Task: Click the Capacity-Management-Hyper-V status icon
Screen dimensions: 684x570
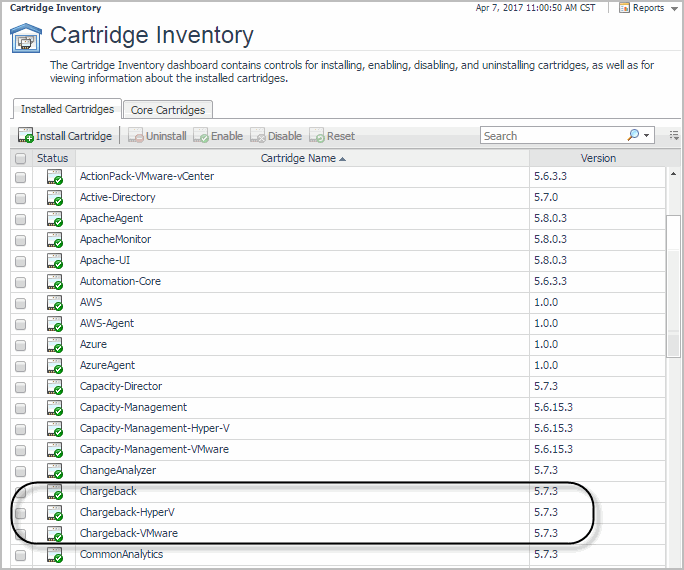Action: pyautogui.click(x=55, y=429)
